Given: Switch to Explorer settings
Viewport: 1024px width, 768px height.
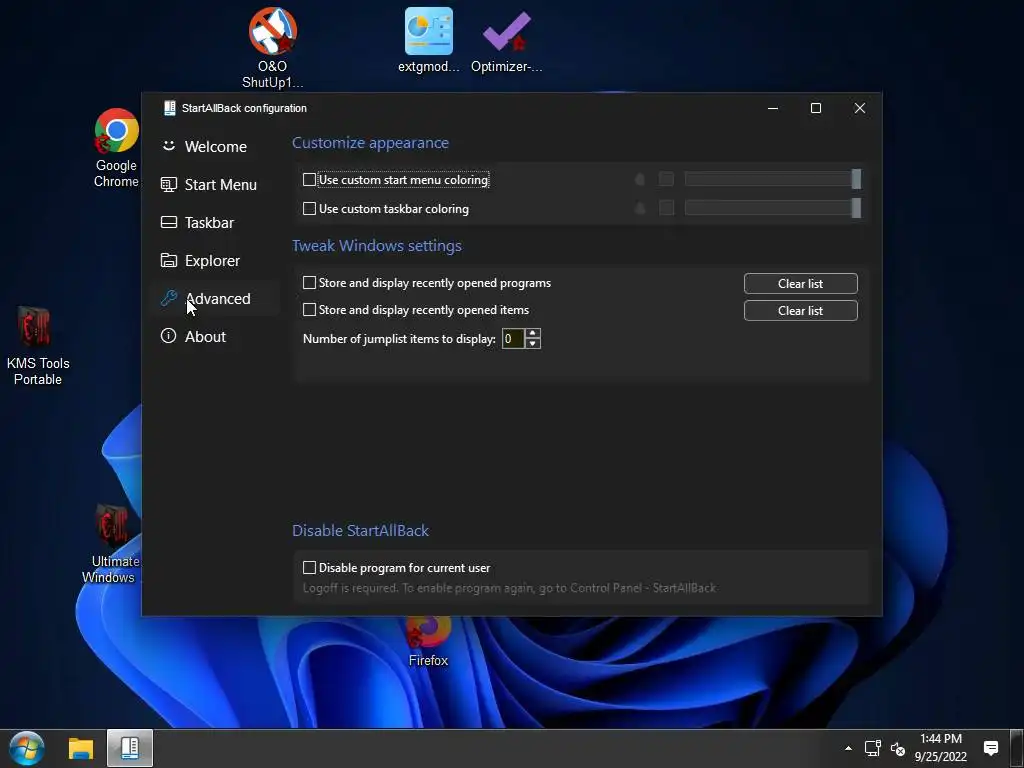Looking at the screenshot, I should click(212, 261).
